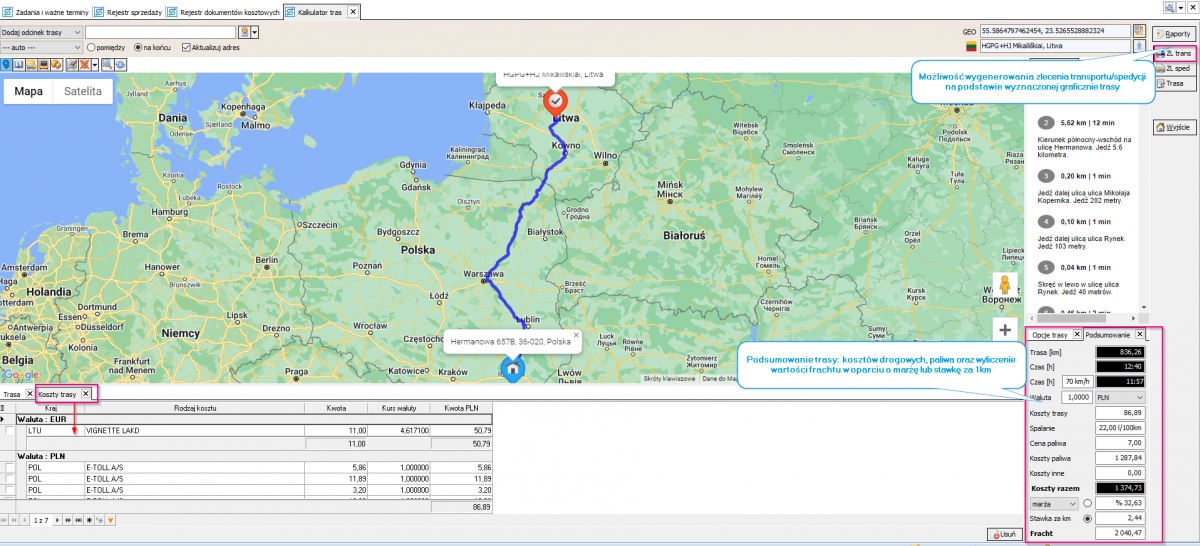Click the blue refresh map toolbar icon
This screenshot has width=1200, height=546.
(120, 65)
